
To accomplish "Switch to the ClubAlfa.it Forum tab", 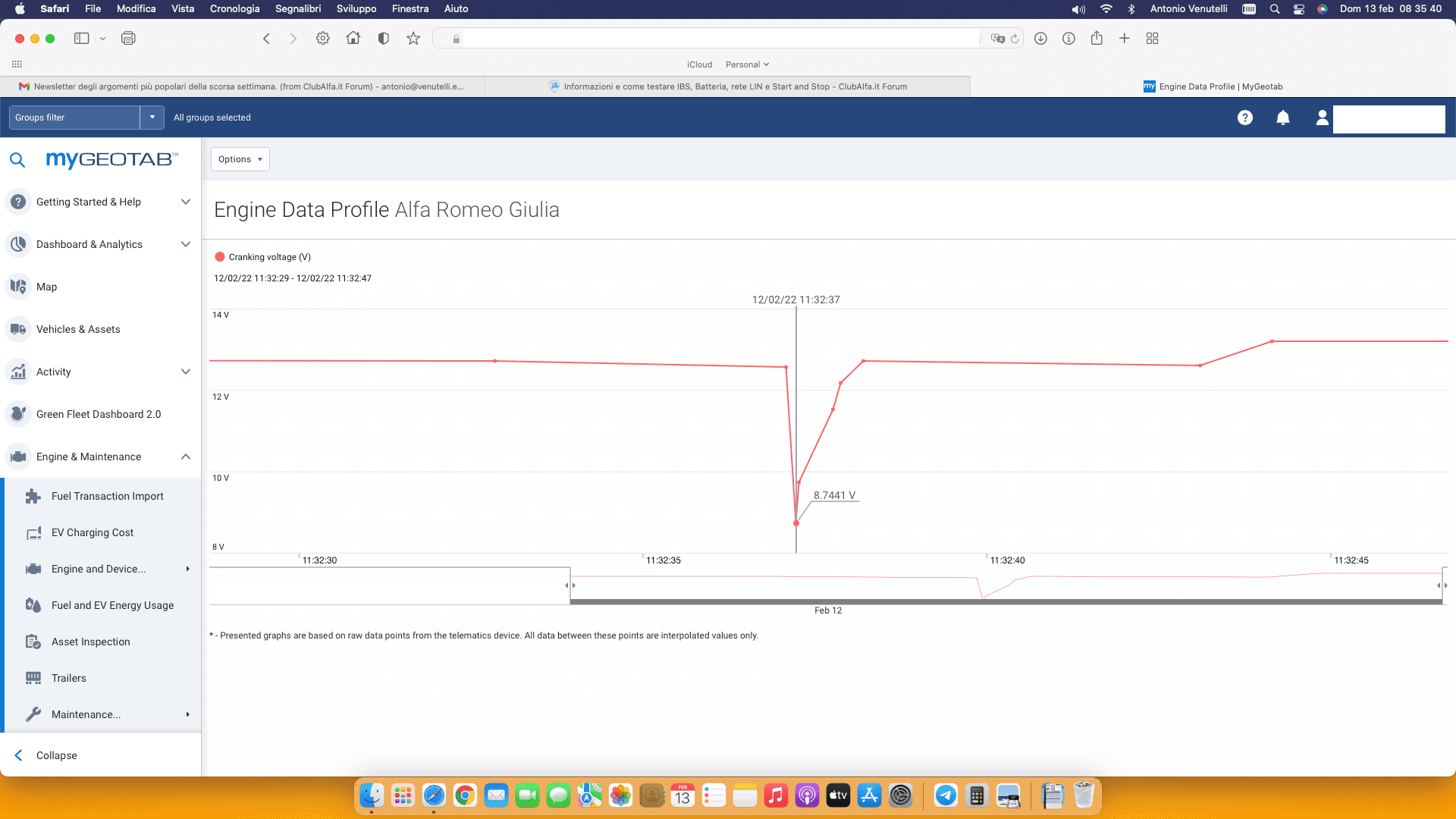I will point(728,86).
